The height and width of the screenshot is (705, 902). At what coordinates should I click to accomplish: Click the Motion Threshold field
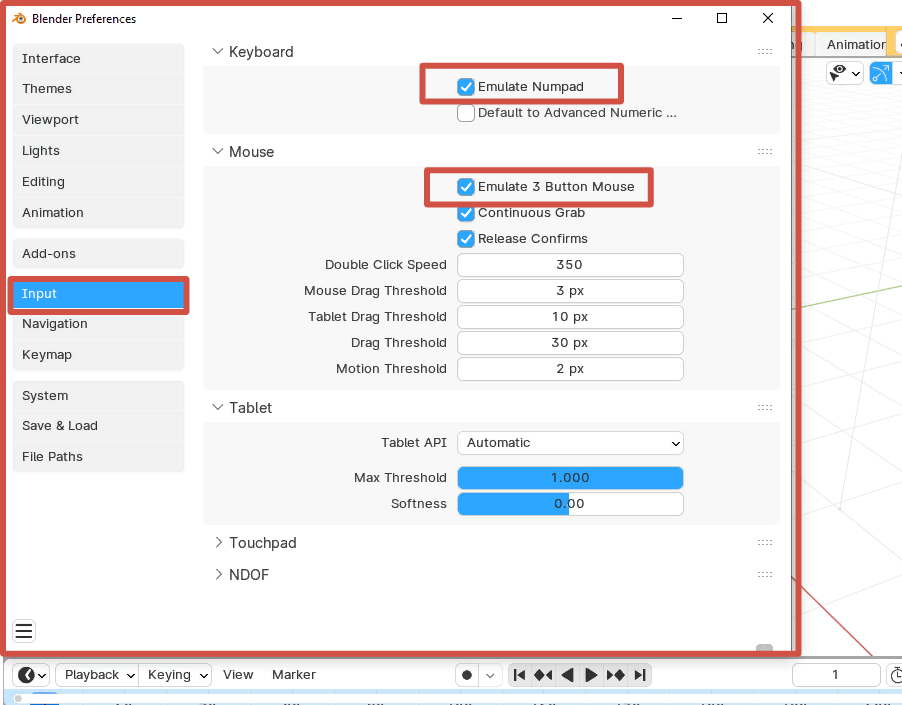[570, 369]
